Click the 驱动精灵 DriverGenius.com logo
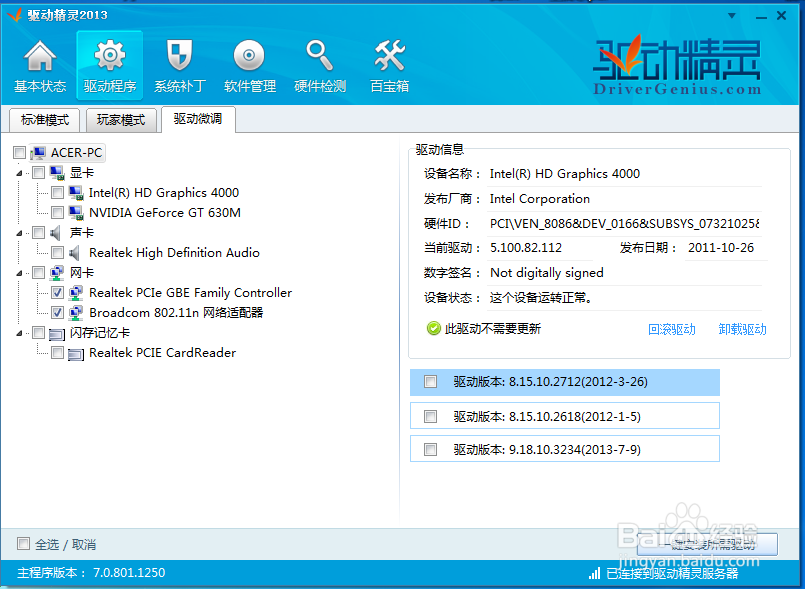The height and width of the screenshot is (589, 805). pyautogui.click(x=677, y=65)
